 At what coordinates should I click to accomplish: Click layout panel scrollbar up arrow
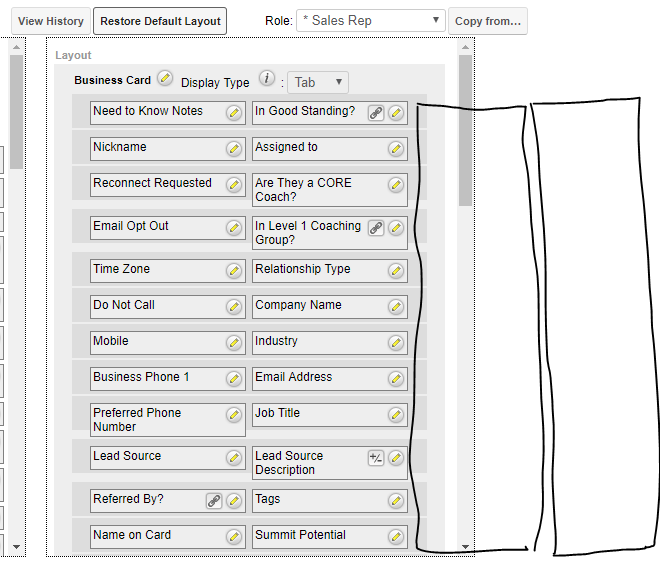tap(465, 47)
